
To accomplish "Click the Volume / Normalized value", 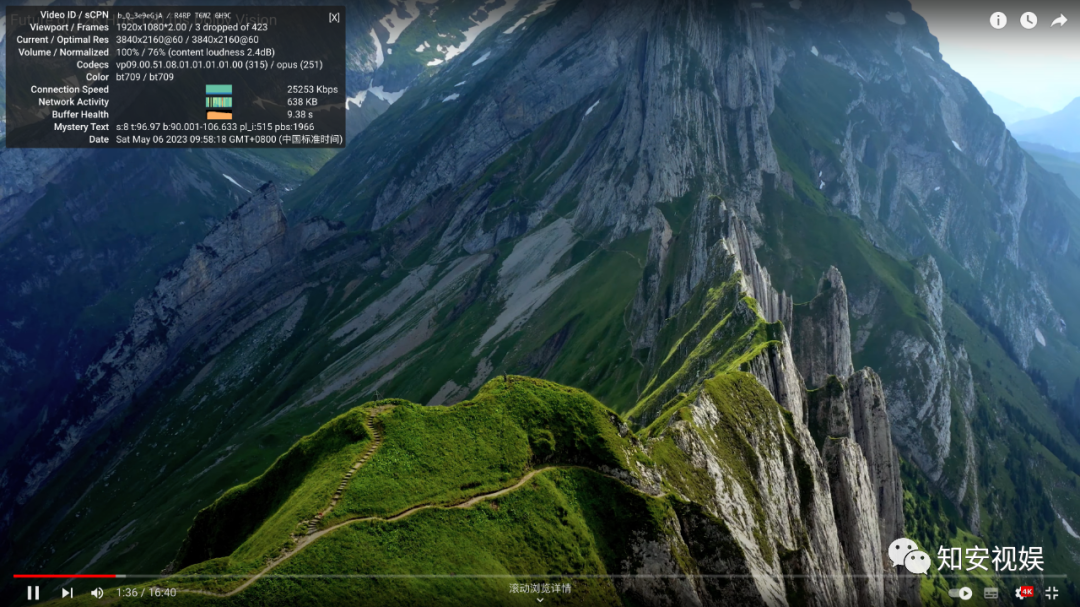I will point(195,52).
